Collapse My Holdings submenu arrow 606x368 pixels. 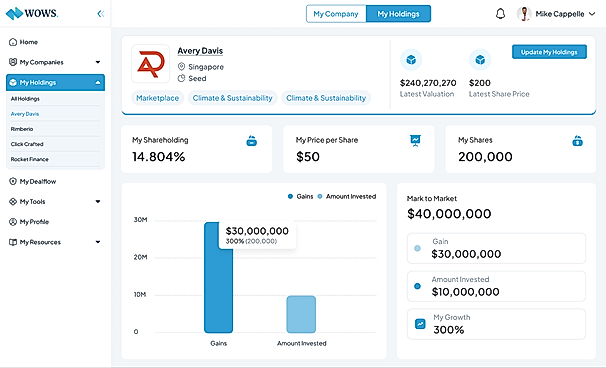[98, 82]
